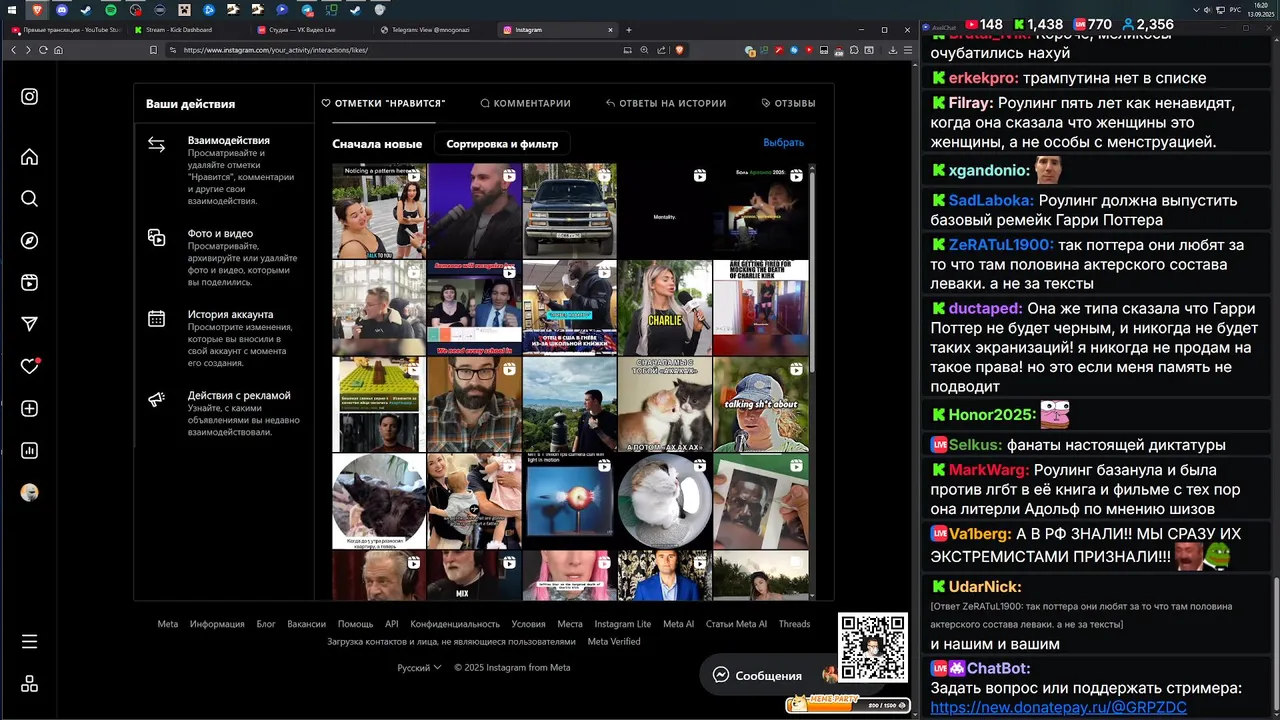
Task: Click the Windows Start button
Action: coord(12,10)
